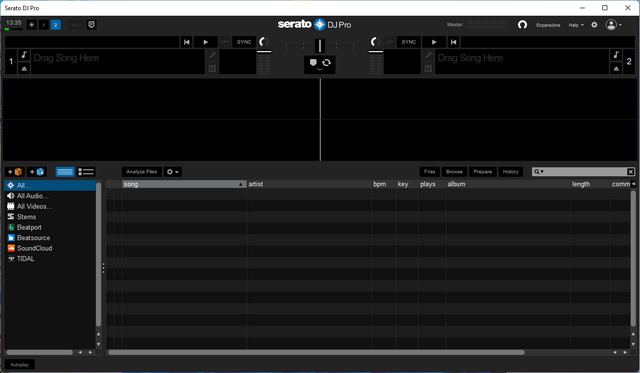Select TIDAL streaming source
This screenshot has height=373, width=640.
pyautogui.click(x=25, y=259)
